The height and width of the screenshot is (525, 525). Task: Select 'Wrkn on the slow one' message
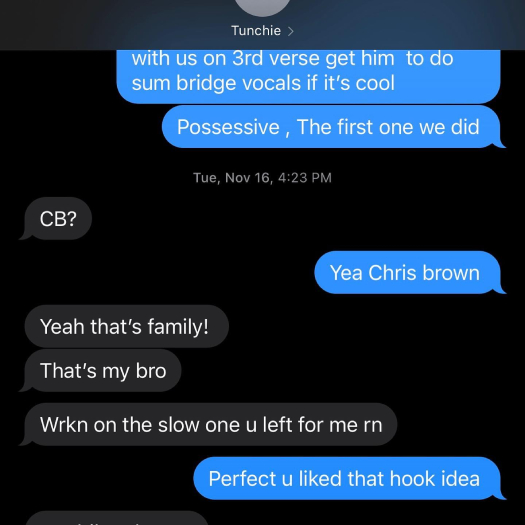tap(210, 424)
